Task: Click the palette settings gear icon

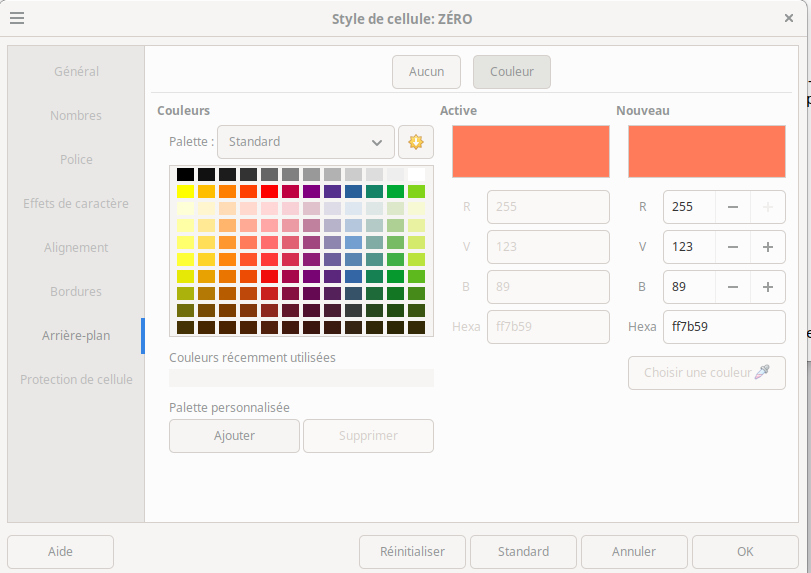Action: [x=415, y=142]
